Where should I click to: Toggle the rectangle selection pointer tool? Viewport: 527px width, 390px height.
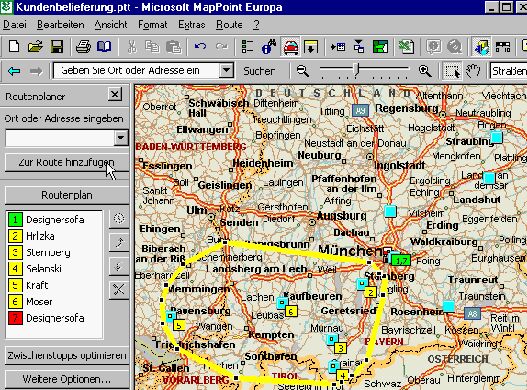[452, 71]
